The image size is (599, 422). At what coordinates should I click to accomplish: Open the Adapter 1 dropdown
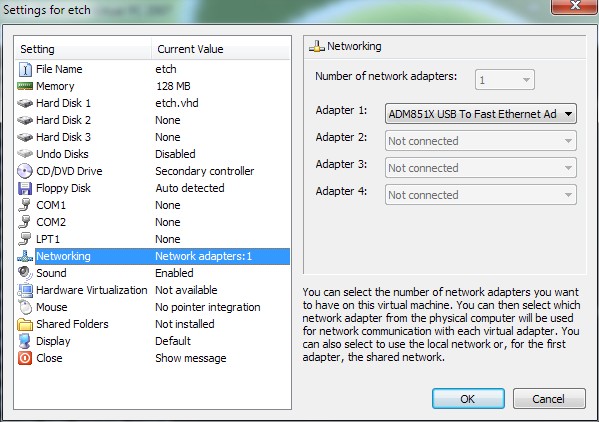pyautogui.click(x=481, y=114)
